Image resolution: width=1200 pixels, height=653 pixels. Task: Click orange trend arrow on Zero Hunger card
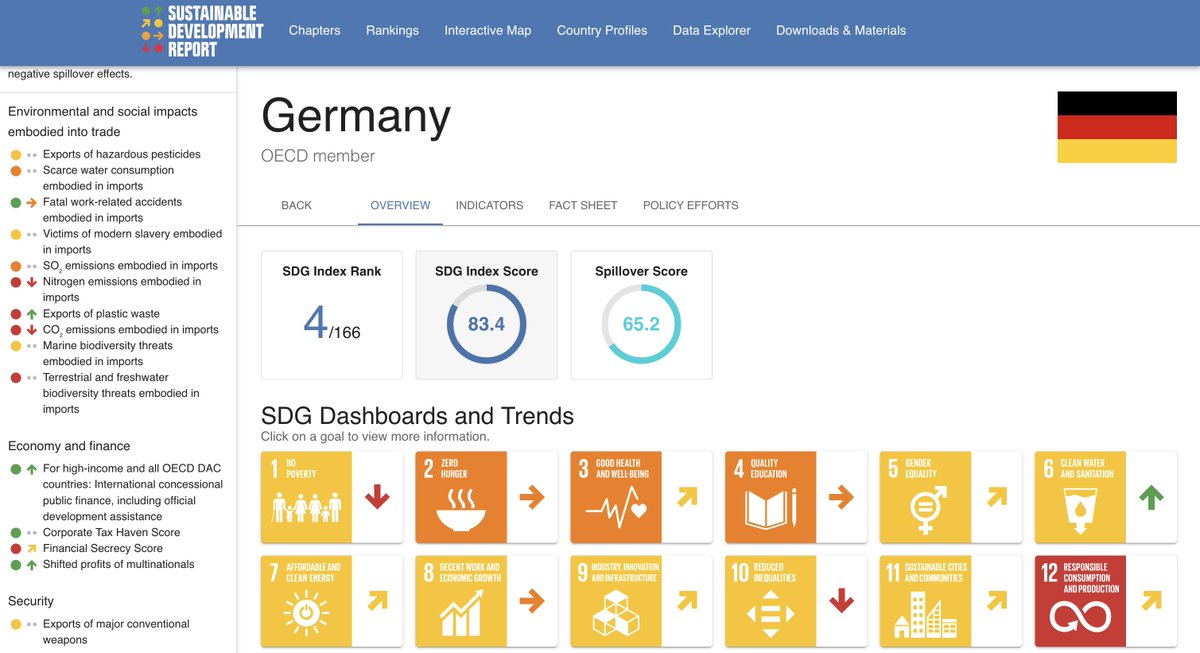[x=532, y=497]
